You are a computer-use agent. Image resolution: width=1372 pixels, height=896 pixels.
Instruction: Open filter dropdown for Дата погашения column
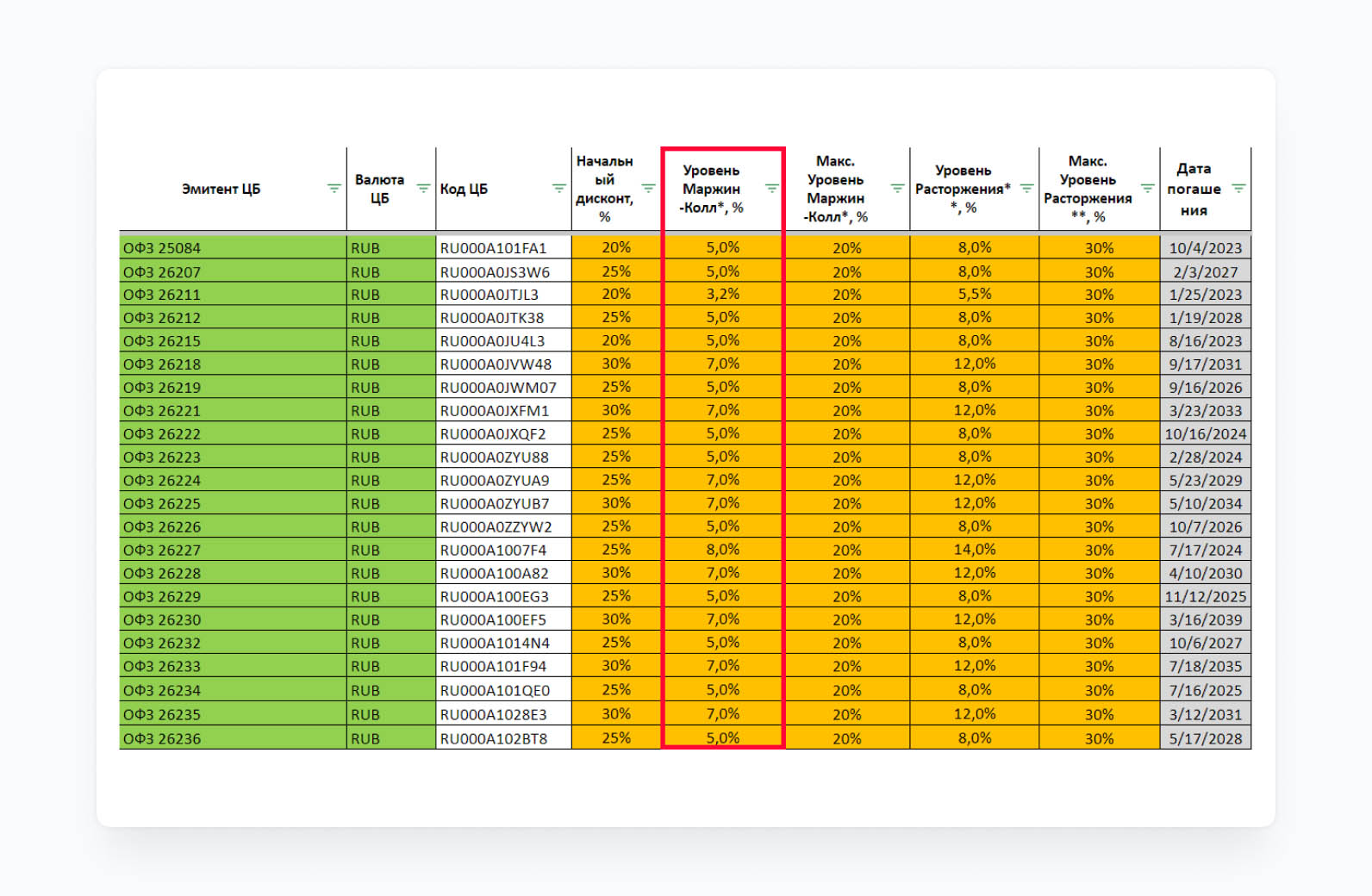(x=1238, y=189)
